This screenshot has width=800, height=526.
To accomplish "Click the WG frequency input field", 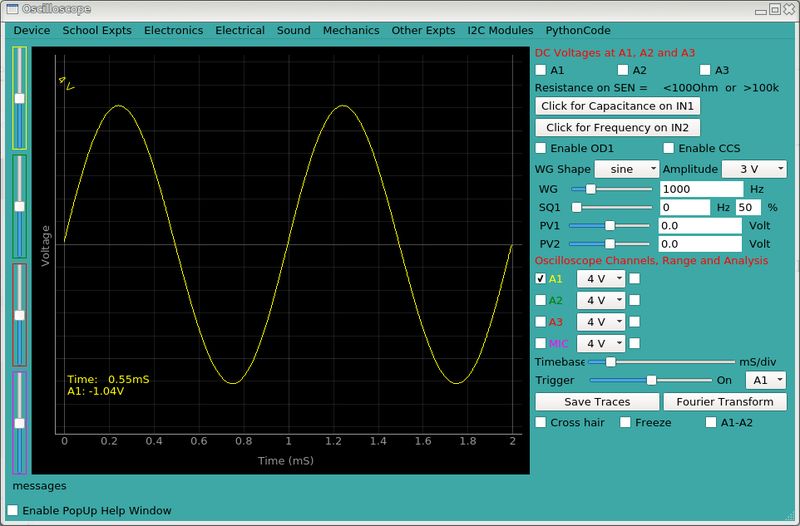I will click(x=702, y=189).
